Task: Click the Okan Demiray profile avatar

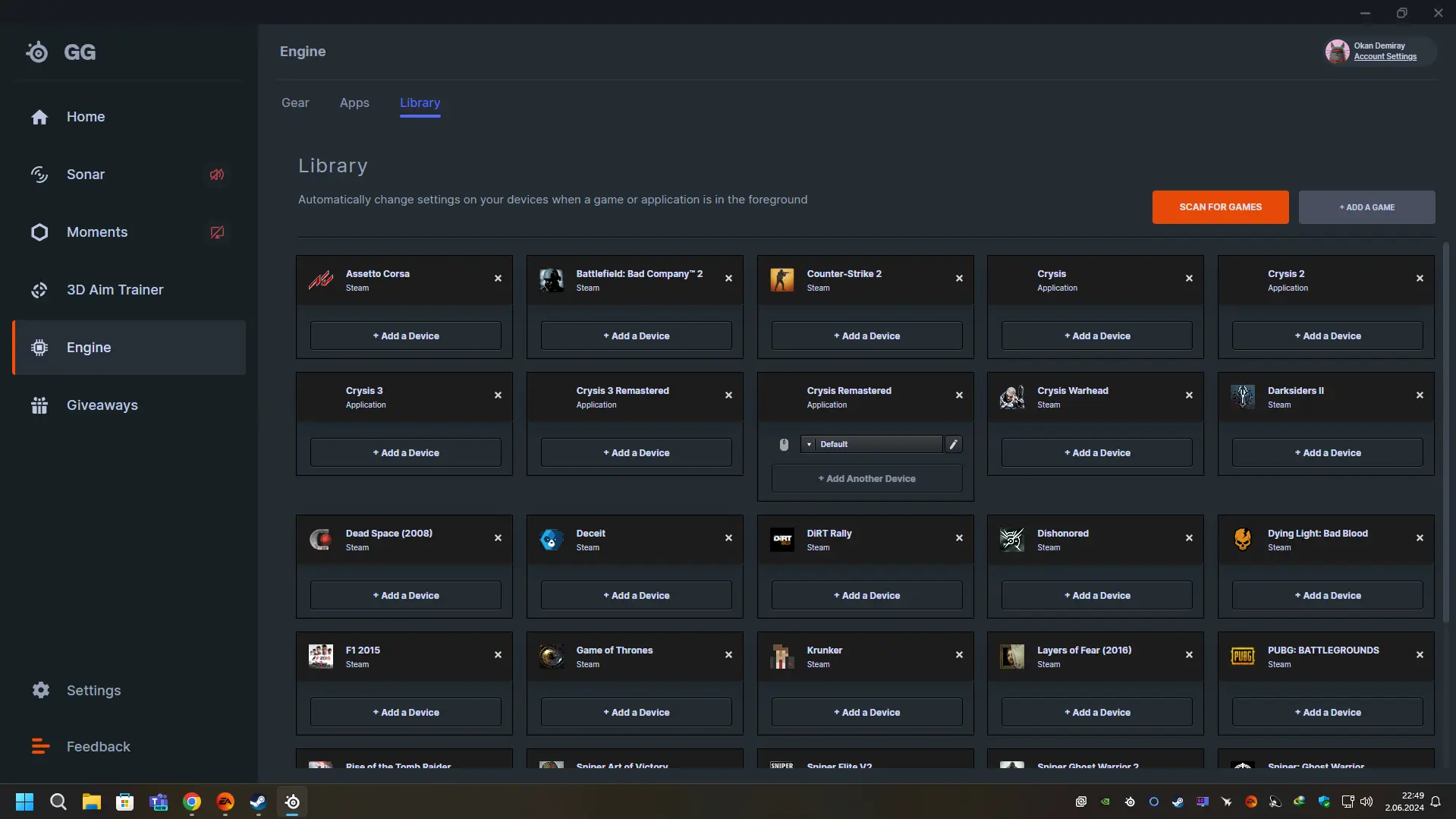Action: pos(1337,51)
